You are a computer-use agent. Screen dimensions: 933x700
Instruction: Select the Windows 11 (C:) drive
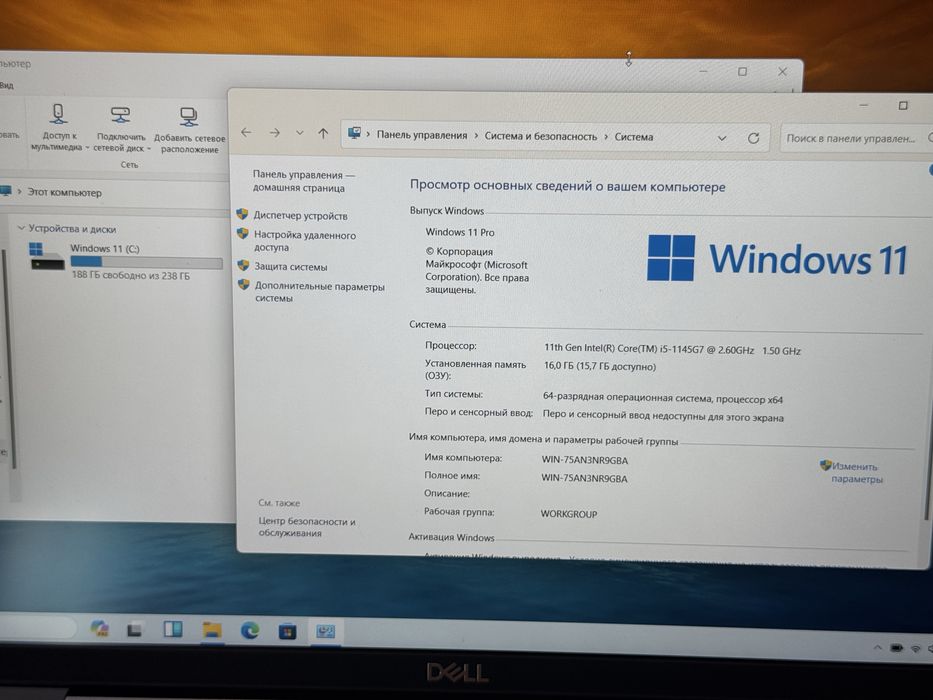(126, 260)
